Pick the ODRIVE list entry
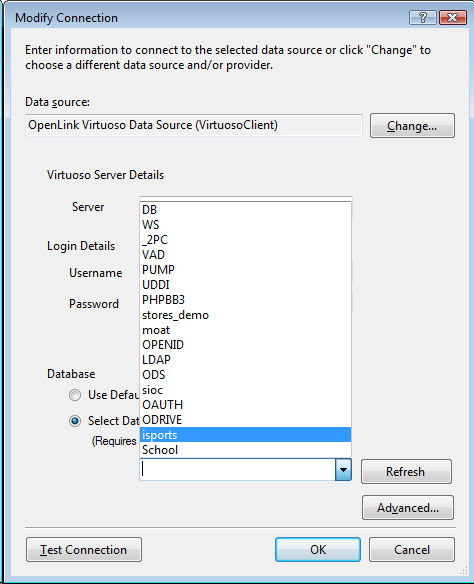 245,420
